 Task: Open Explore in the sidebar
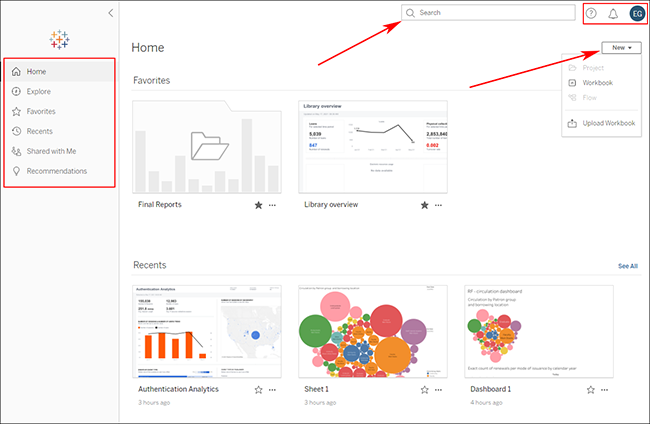(60, 91)
